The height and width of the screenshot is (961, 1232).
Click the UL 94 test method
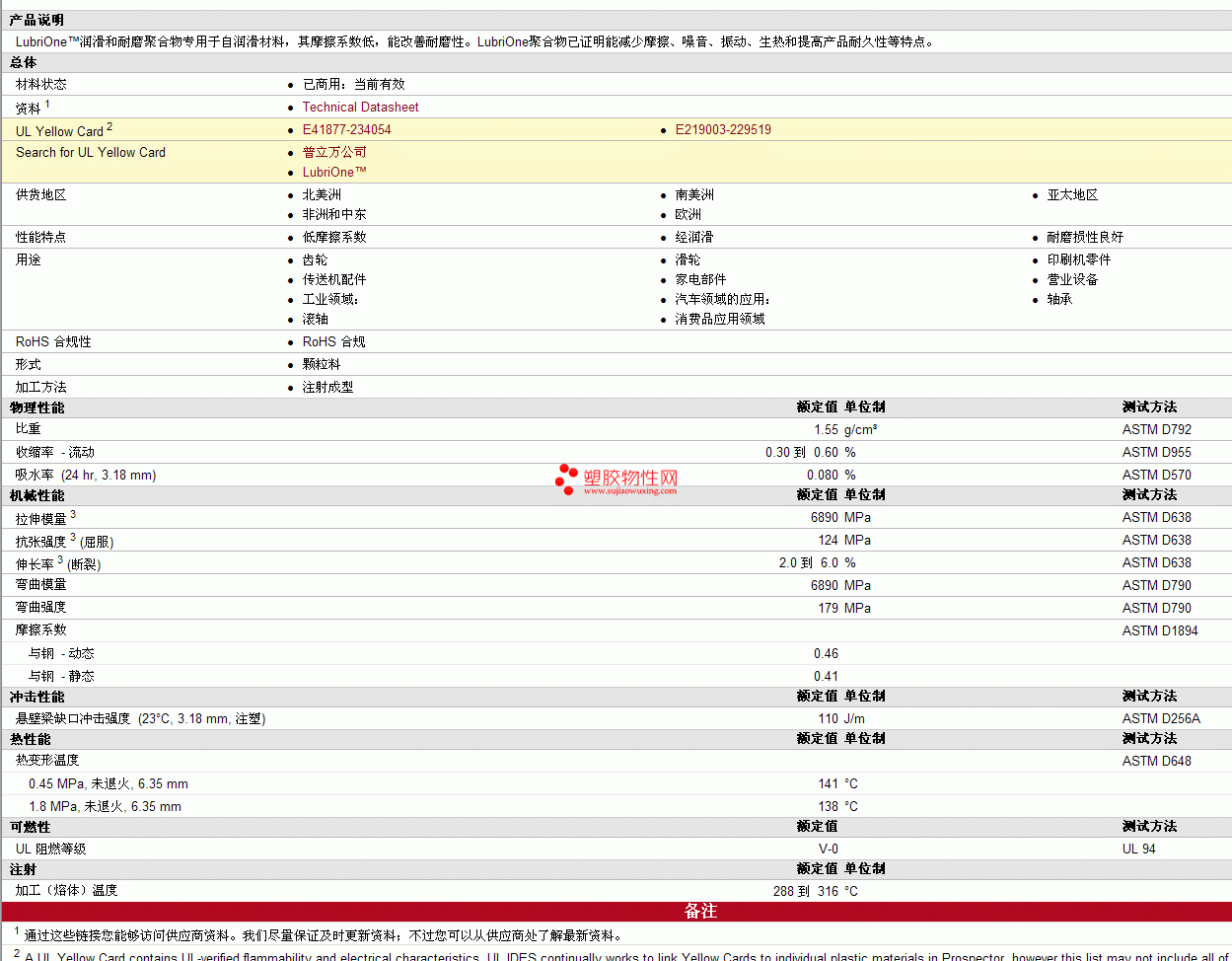tap(1139, 849)
